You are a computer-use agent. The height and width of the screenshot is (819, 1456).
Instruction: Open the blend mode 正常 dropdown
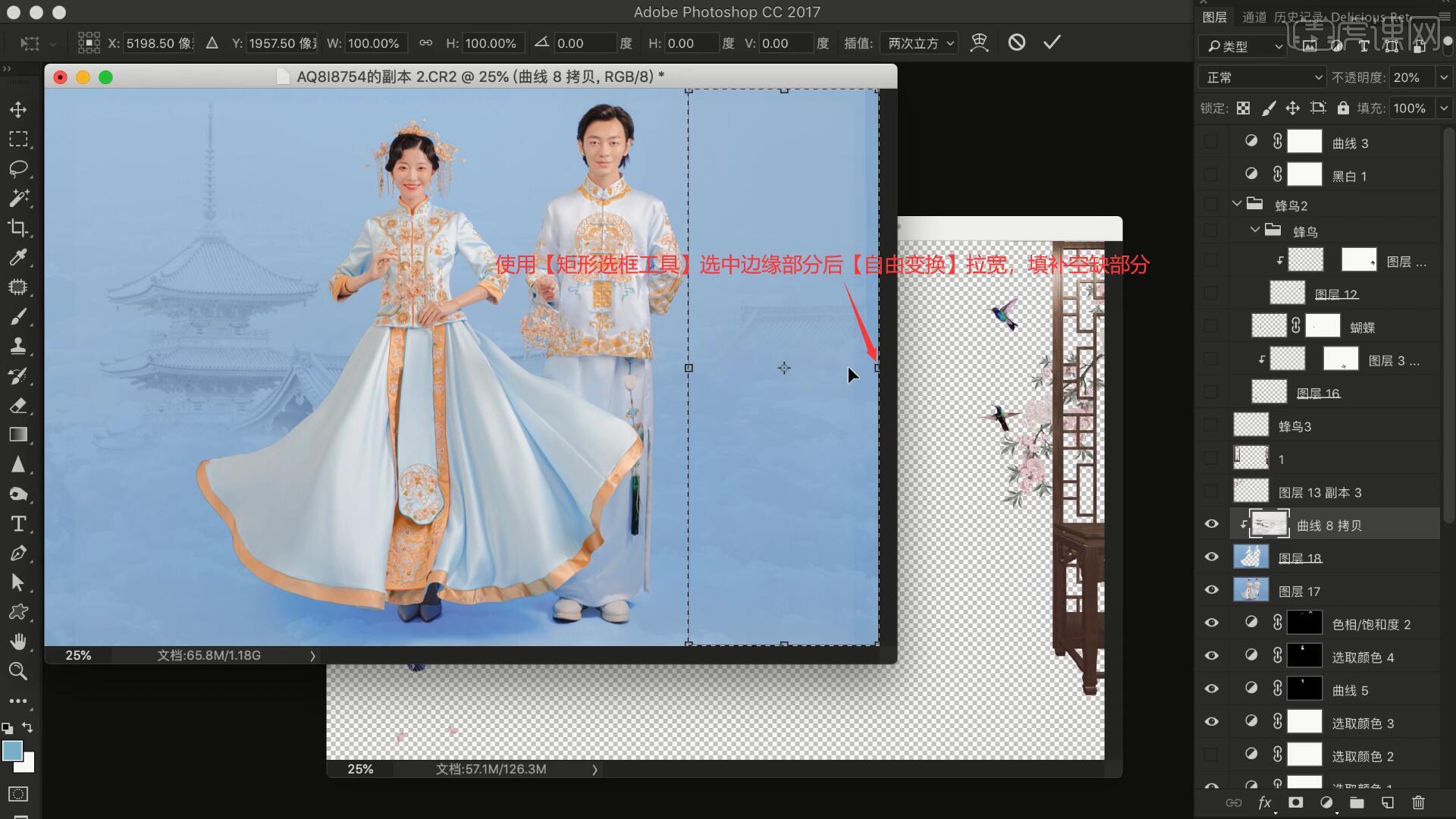tap(1262, 77)
